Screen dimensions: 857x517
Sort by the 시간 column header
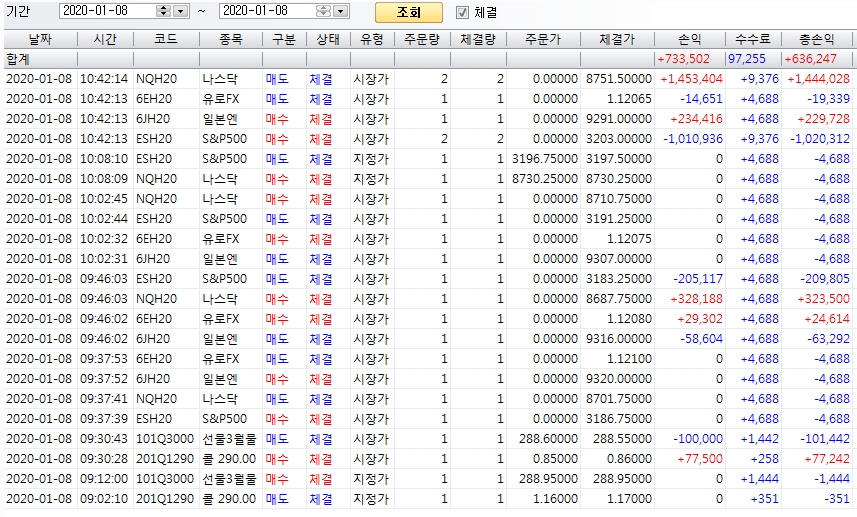[x=105, y=39]
